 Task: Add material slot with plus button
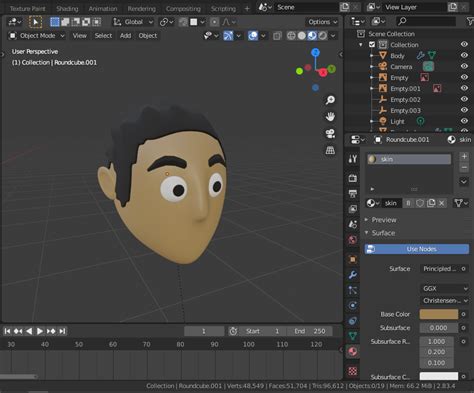click(464, 156)
